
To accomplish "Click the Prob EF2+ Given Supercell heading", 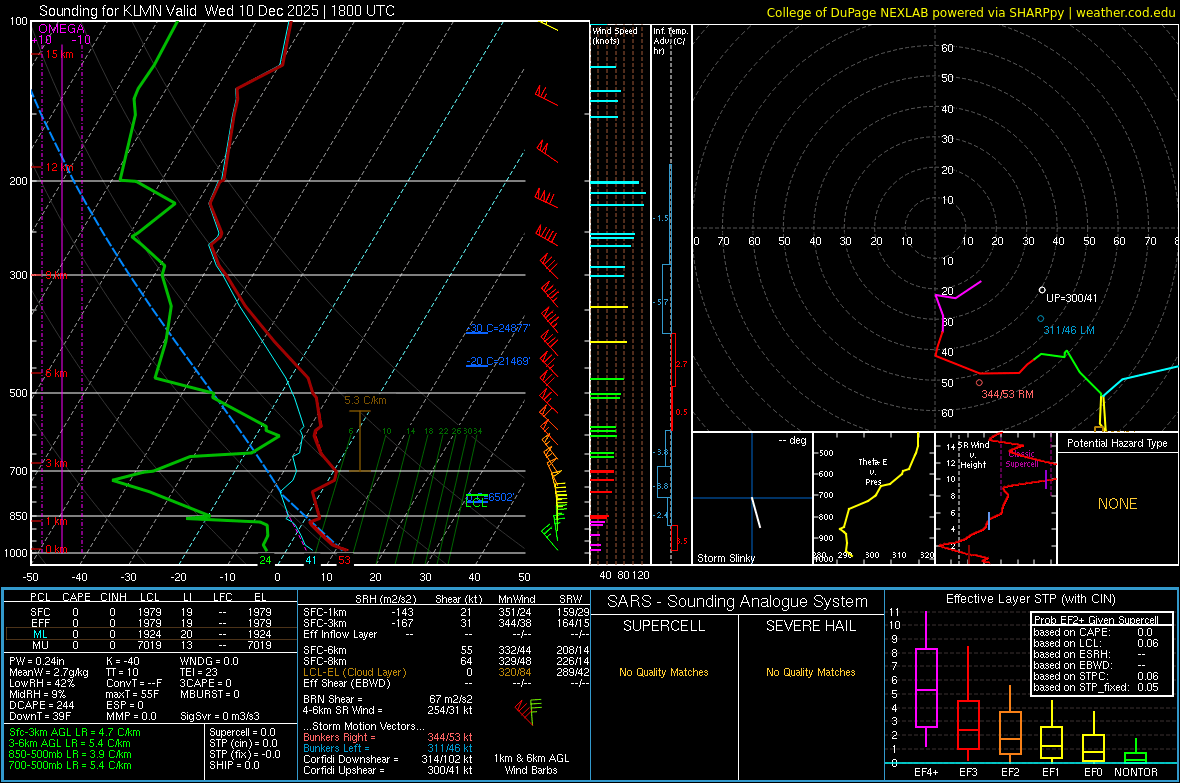I will click(x=1096, y=620).
